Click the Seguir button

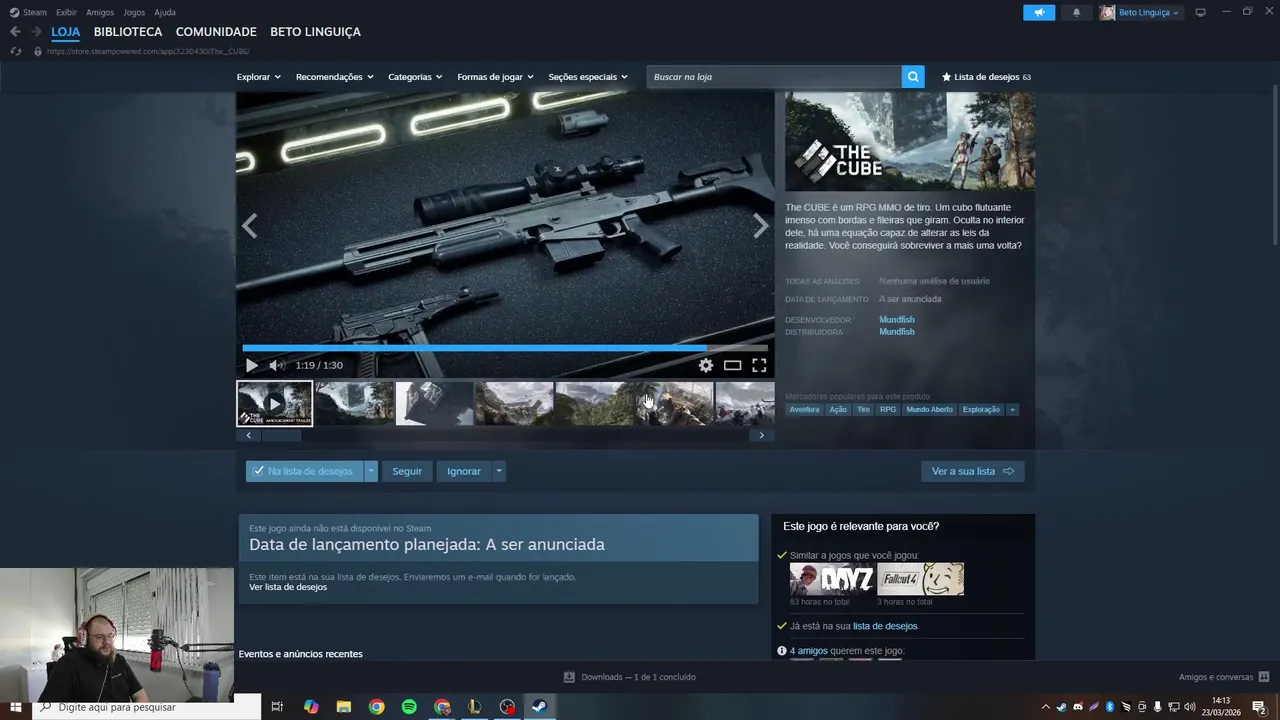click(407, 471)
